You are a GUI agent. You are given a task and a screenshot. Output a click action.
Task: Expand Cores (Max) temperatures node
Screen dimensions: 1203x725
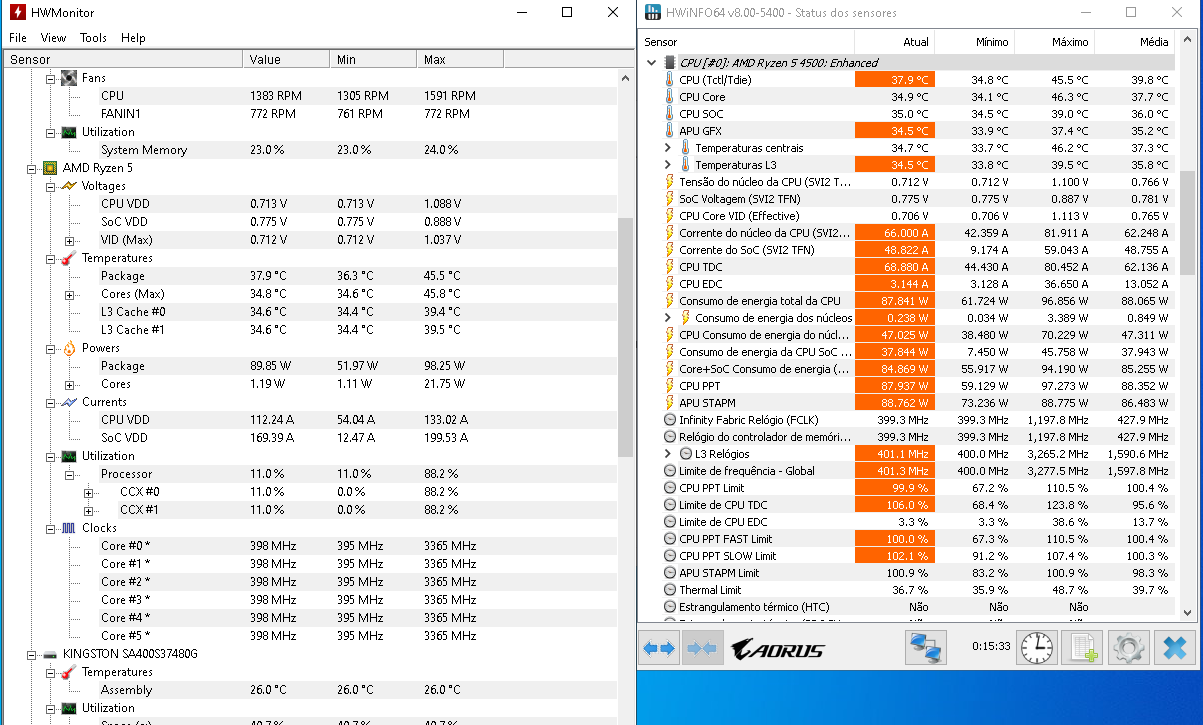69,295
